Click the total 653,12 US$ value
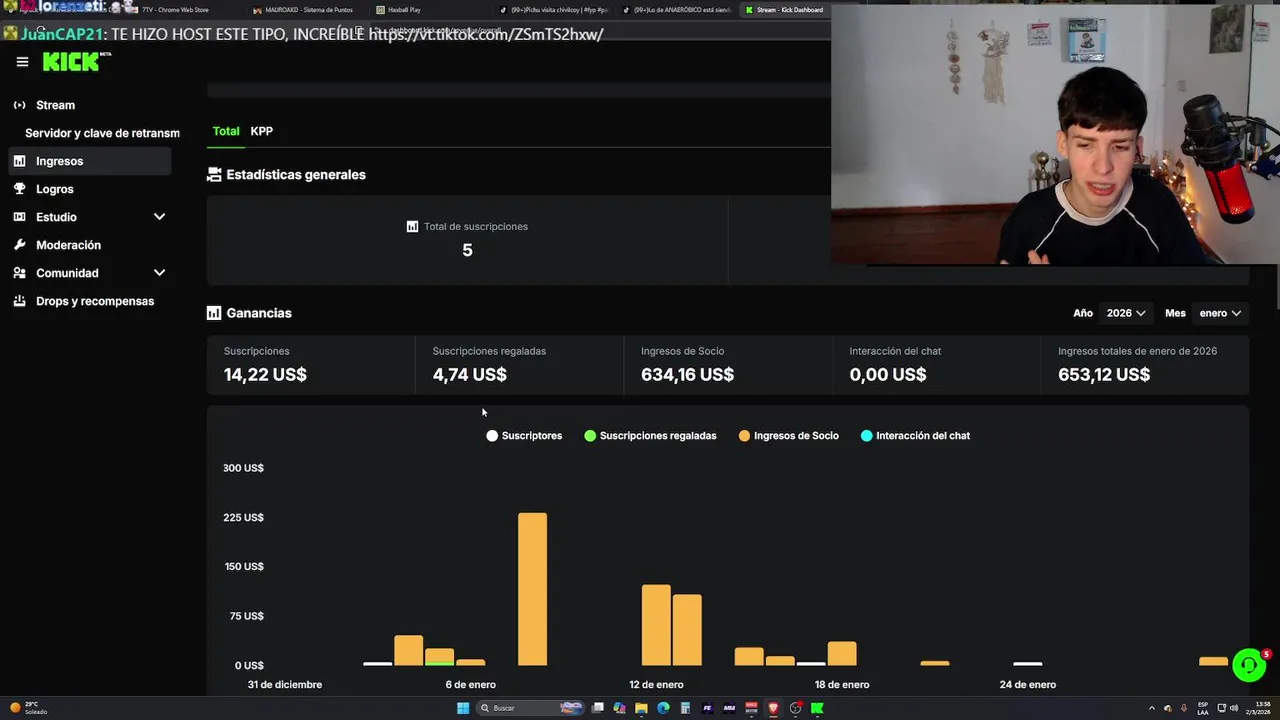 (1104, 375)
